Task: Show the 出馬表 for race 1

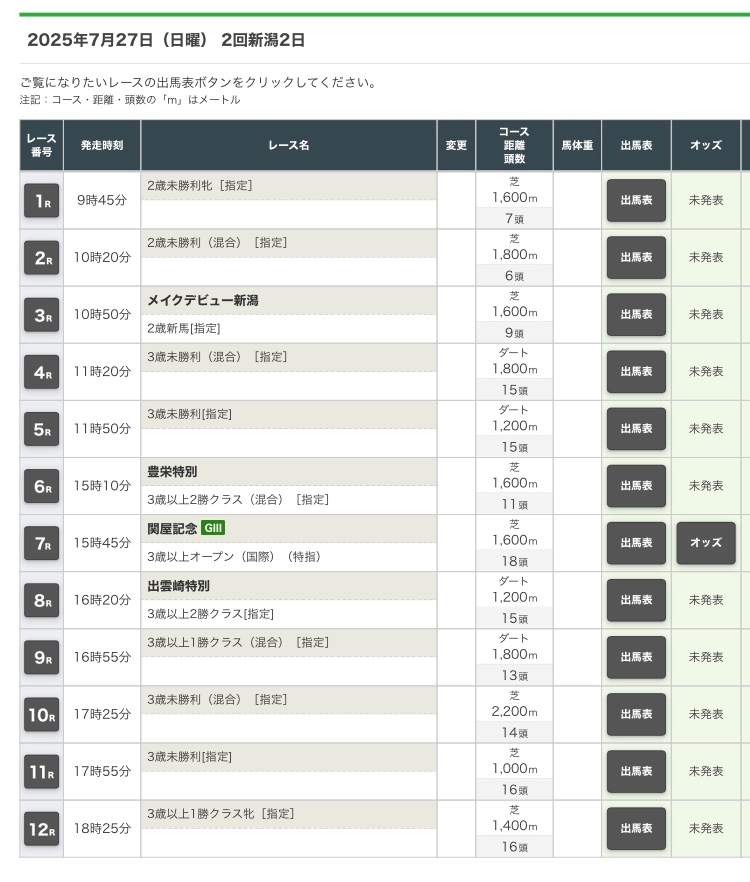Action: [636, 200]
